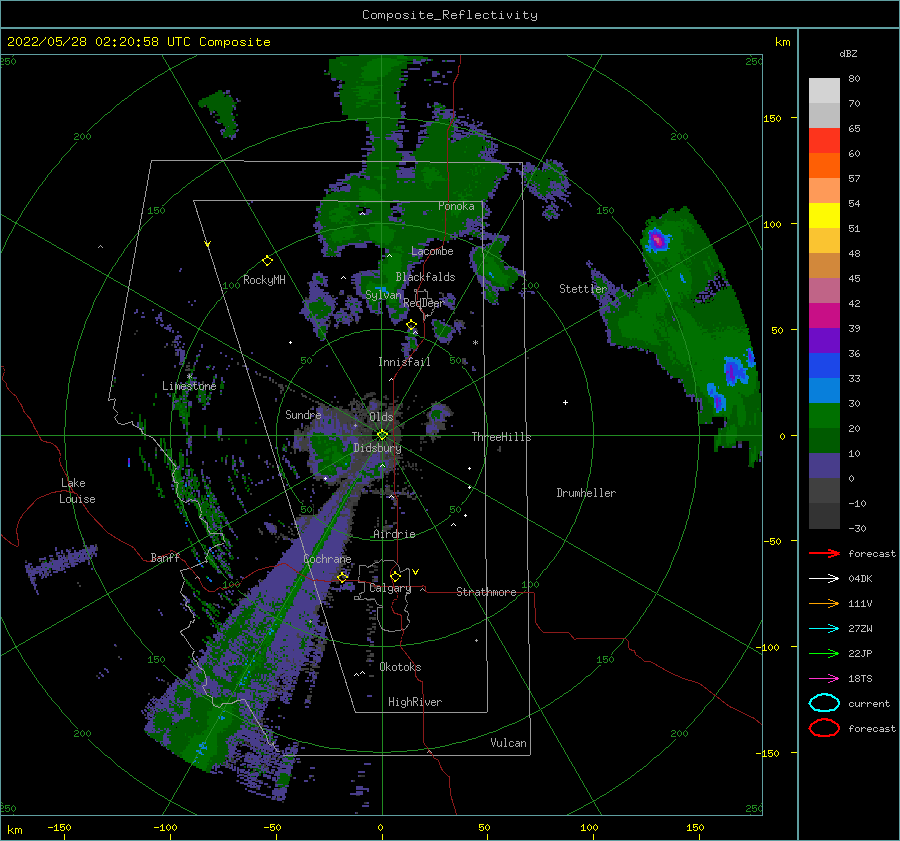Click the Limestone label
Viewport: 900px width, 841px height.
tap(189, 386)
